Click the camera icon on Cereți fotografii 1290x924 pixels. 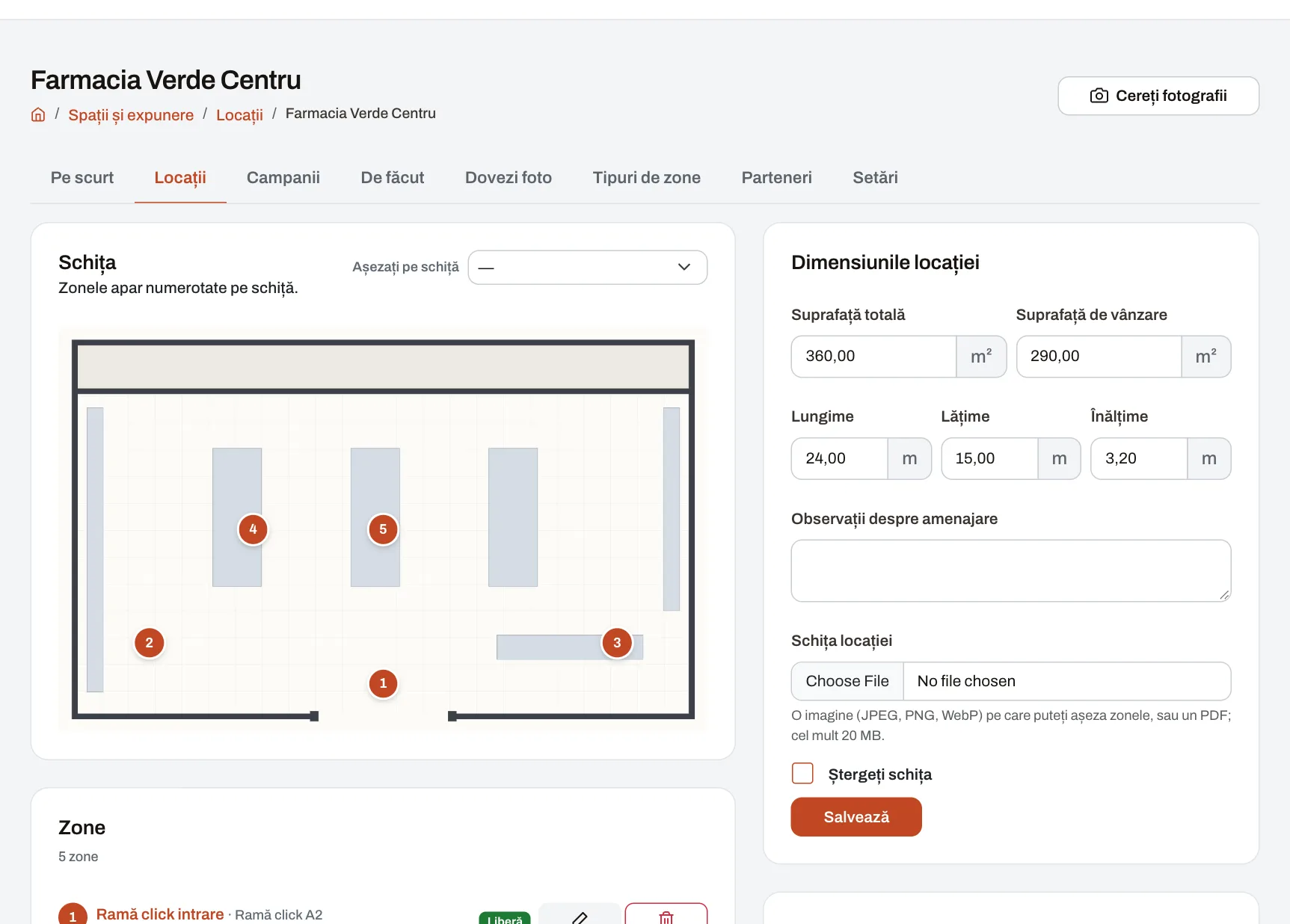point(1099,96)
